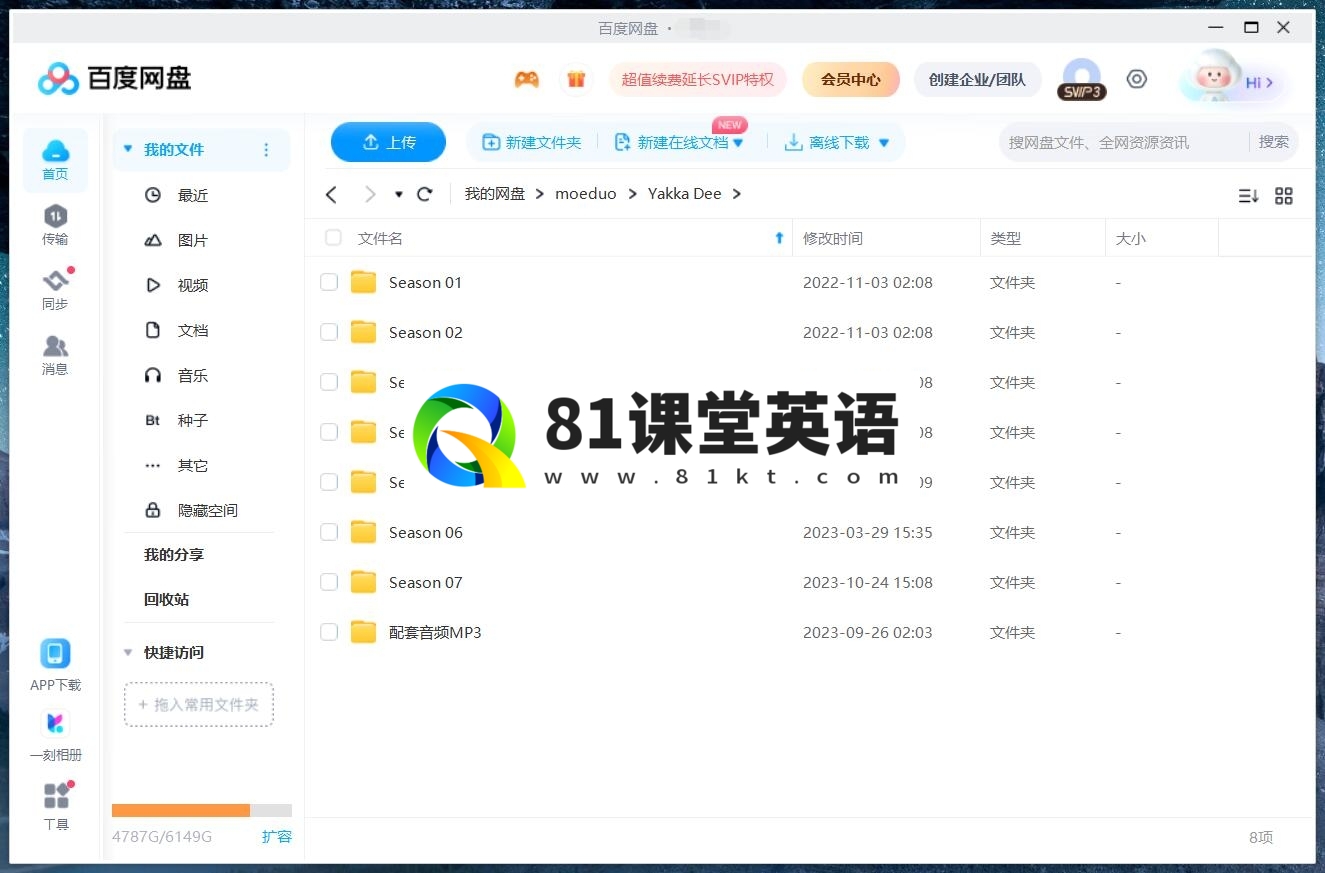
Task: Open 回收站 recycle bin
Action: point(166,600)
